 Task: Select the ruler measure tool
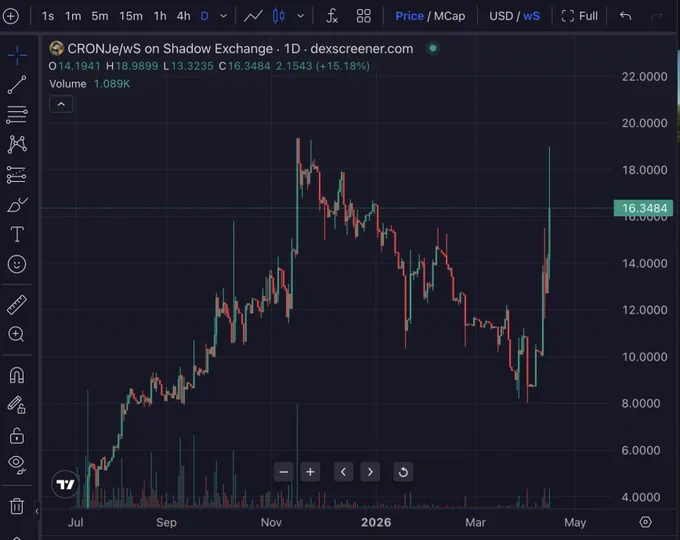coord(17,304)
